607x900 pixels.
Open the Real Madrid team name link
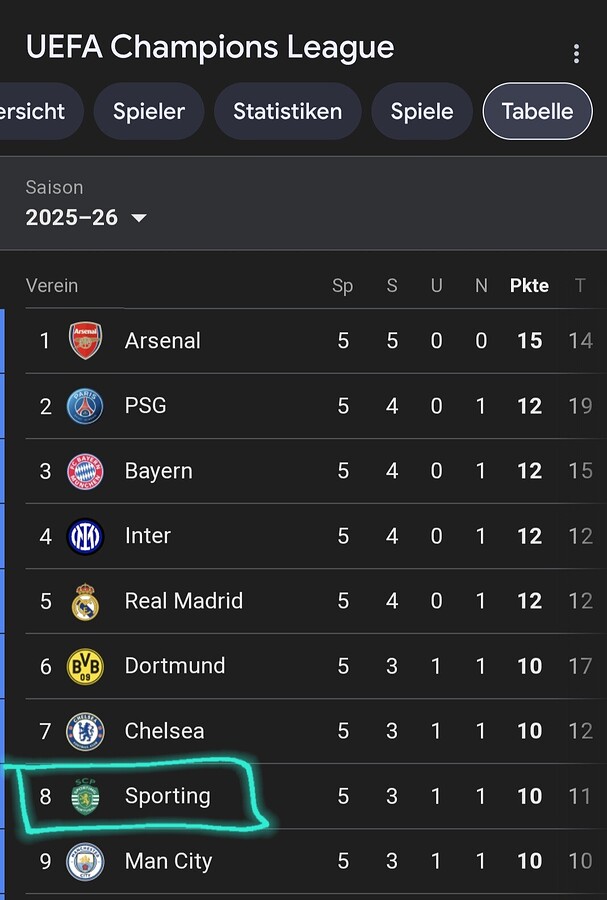(x=184, y=601)
